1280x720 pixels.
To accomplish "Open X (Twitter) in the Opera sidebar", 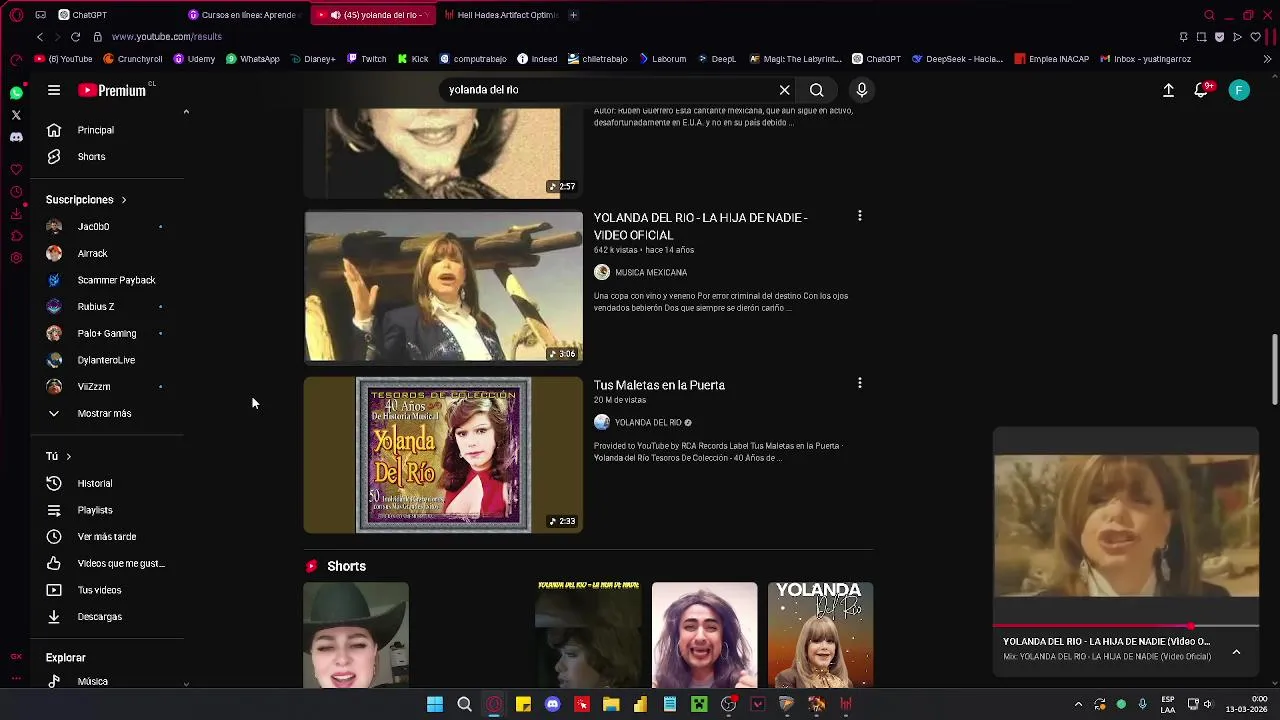I will (x=16, y=115).
